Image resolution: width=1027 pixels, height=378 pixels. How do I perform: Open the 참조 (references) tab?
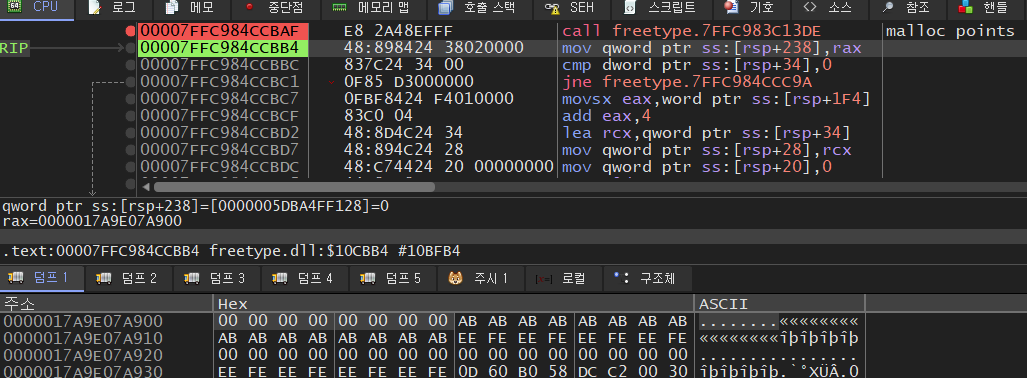point(907,8)
